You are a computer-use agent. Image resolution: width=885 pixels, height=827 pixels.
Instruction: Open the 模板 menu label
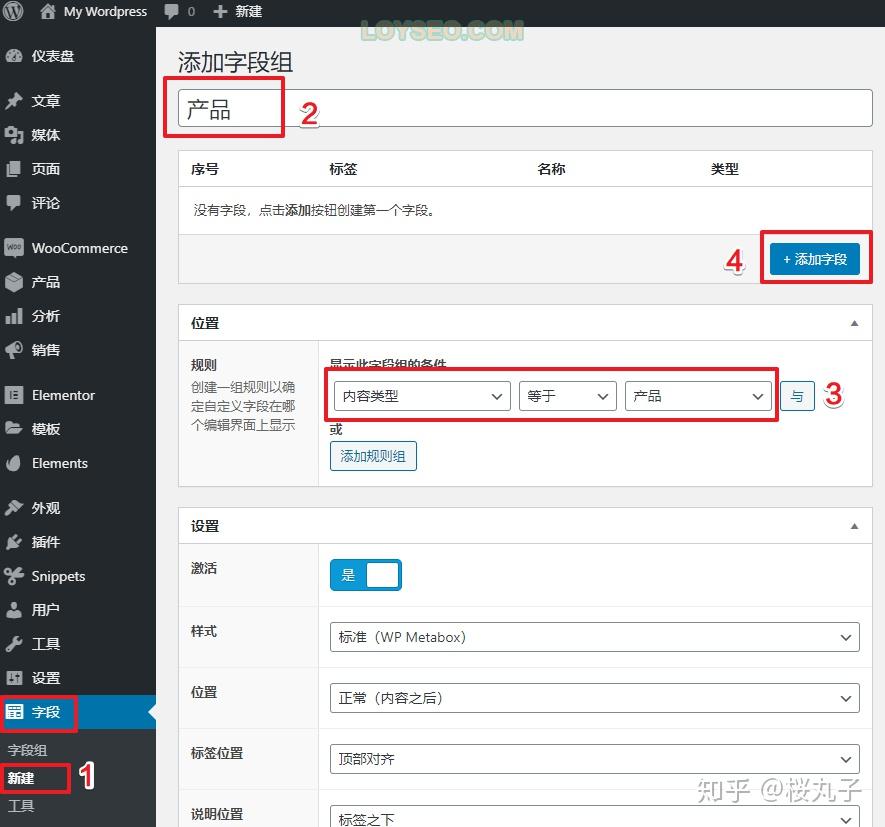46,429
